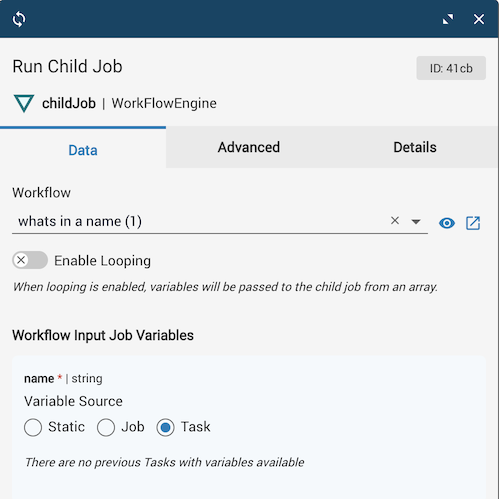Click the ID: 41cb badge

(451, 68)
